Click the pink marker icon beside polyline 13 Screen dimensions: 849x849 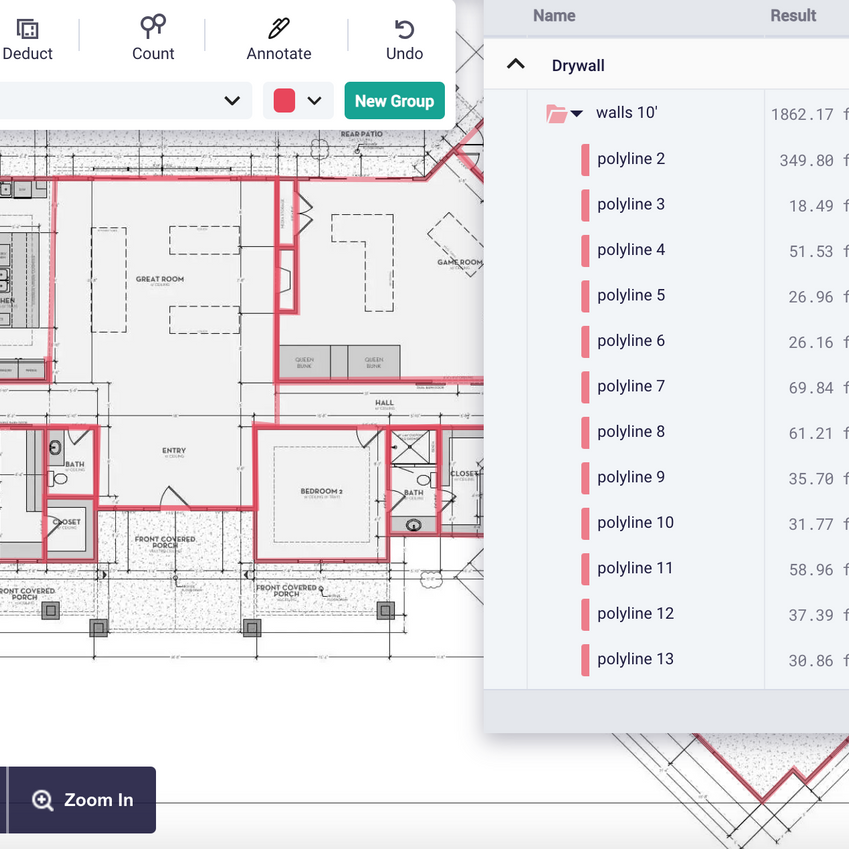click(x=584, y=659)
